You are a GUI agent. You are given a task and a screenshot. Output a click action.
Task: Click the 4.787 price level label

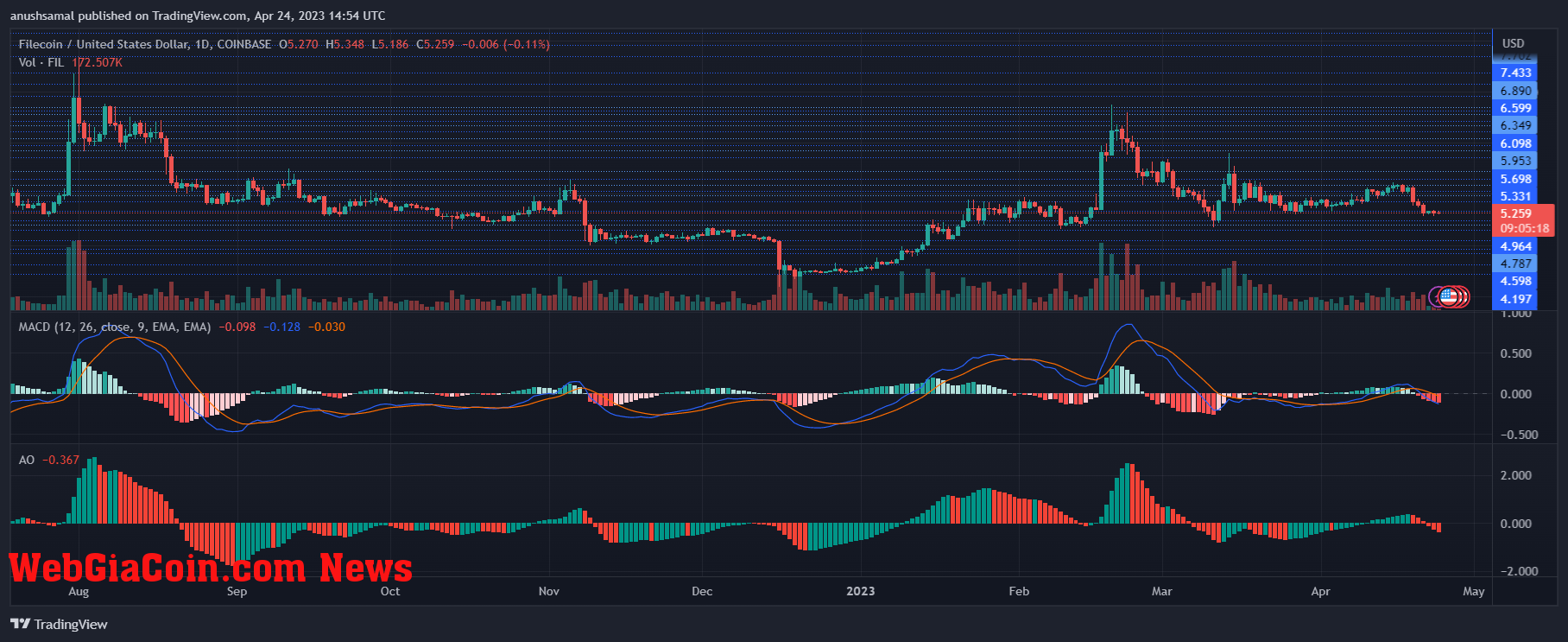[1515, 264]
